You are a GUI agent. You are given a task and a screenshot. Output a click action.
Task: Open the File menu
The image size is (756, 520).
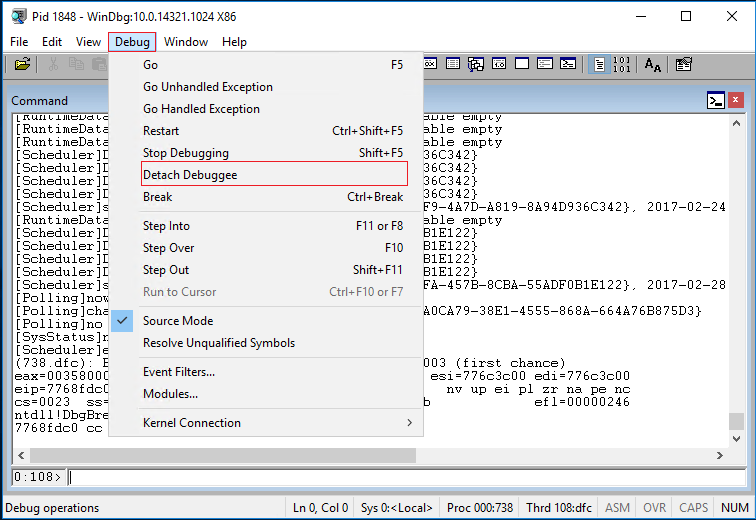[x=19, y=42]
